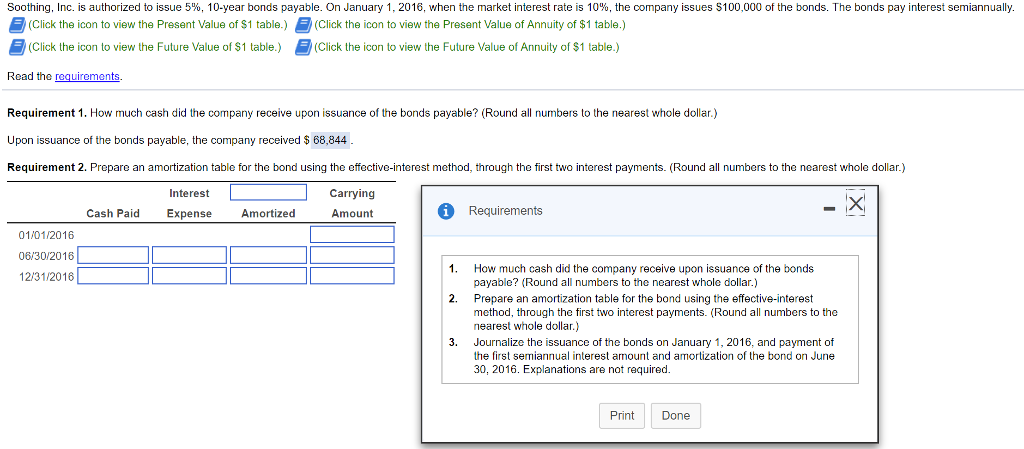The width and height of the screenshot is (1024, 449).
Task: Click the Present Value of Annuity of $1 table text
Action: (x=470, y=25)
